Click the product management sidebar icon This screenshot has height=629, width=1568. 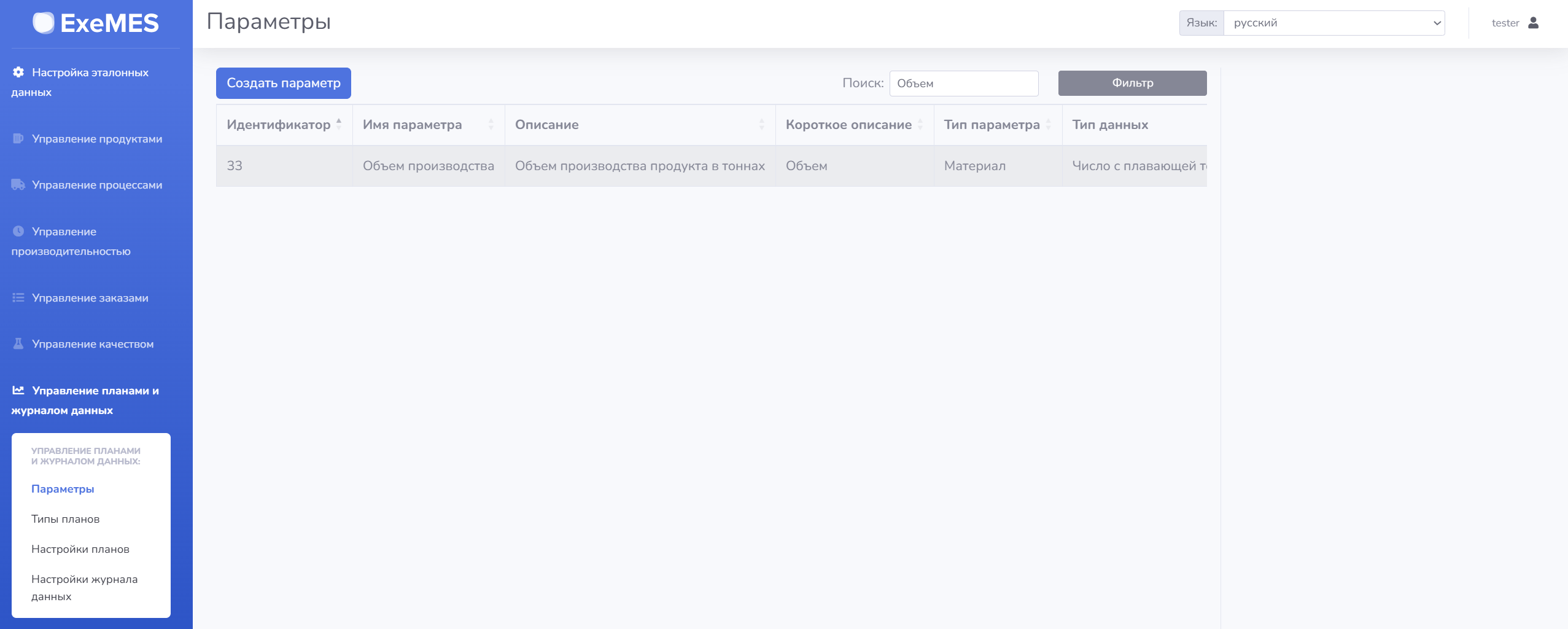pos(18,138)
